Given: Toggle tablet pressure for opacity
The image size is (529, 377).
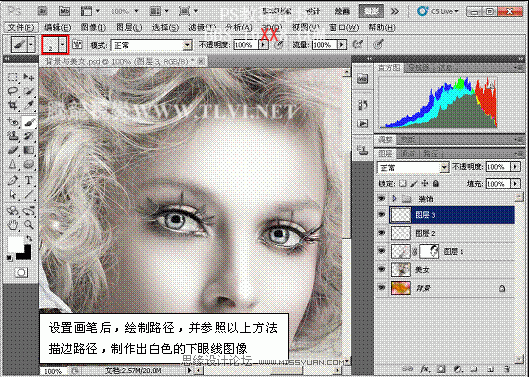Looking at the screenshot, I should click(x=279, y=45).
